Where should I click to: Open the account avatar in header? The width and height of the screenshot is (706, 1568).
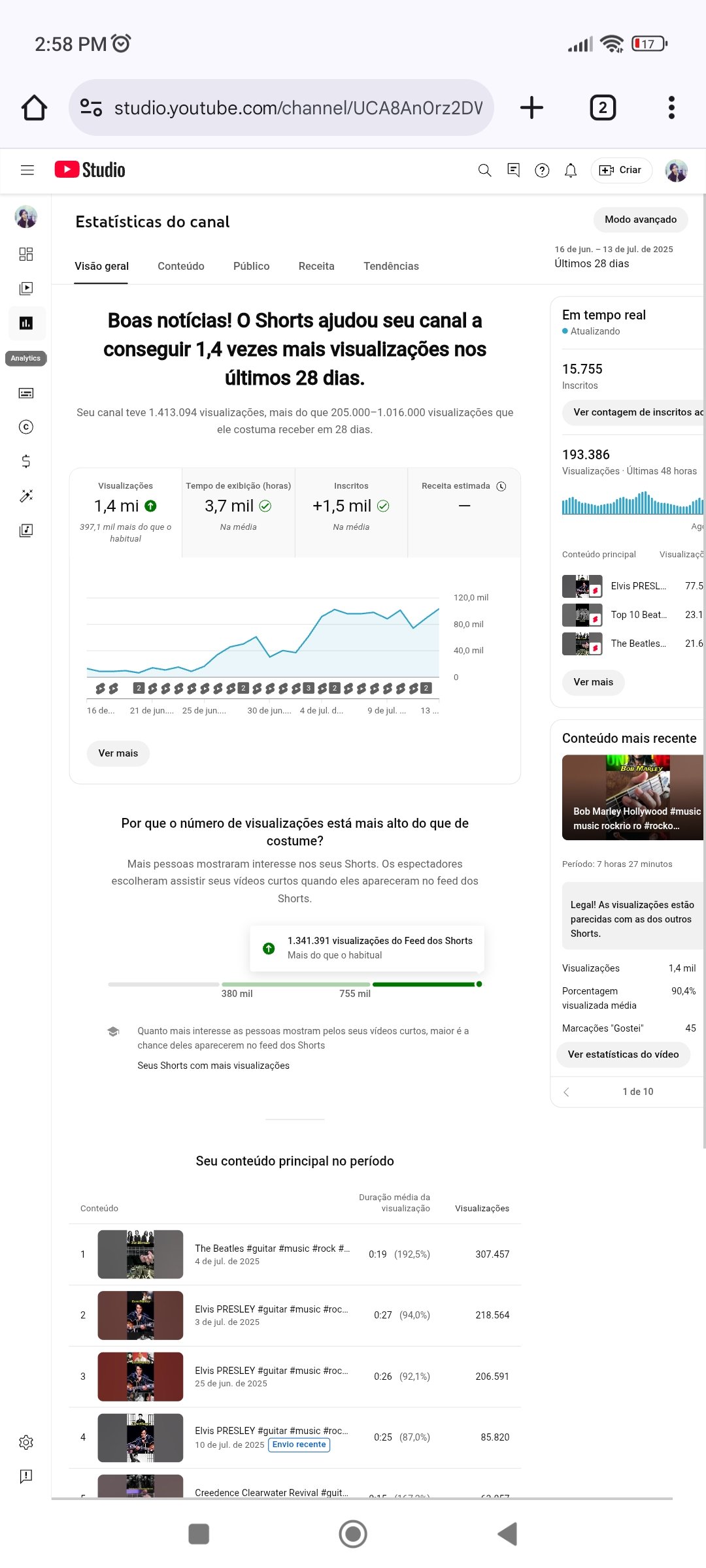(677, 171)
